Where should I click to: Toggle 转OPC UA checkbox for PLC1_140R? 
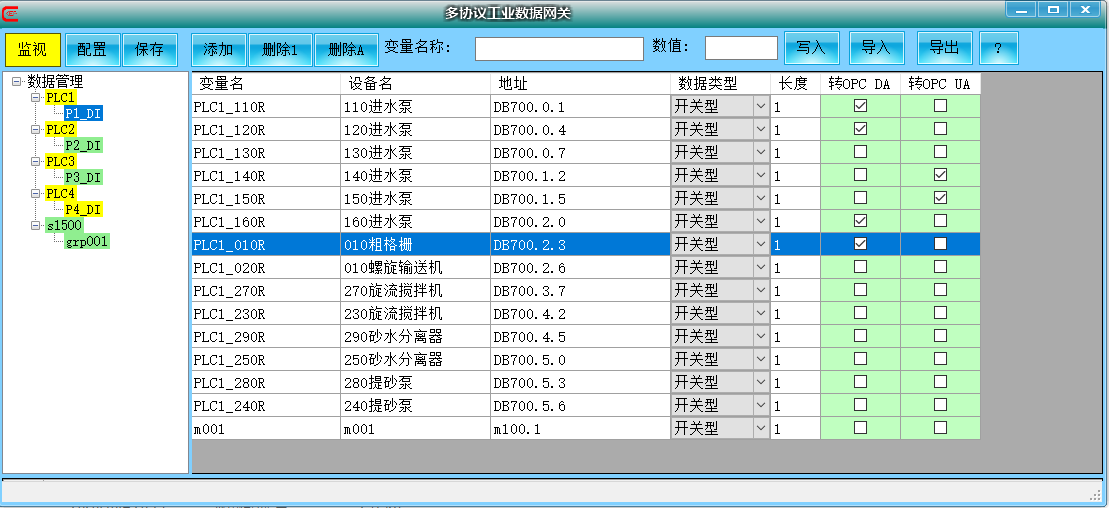point(940,175)
